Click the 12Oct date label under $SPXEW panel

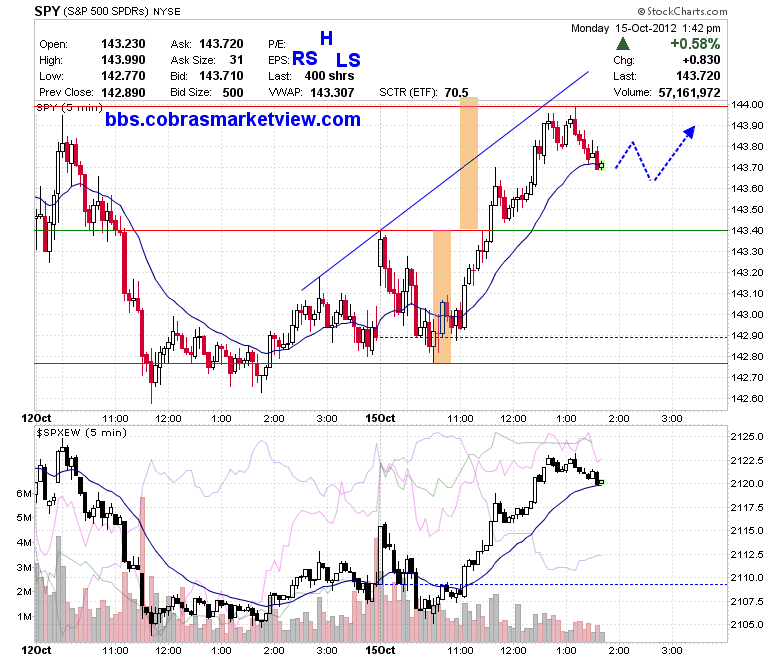36,651
